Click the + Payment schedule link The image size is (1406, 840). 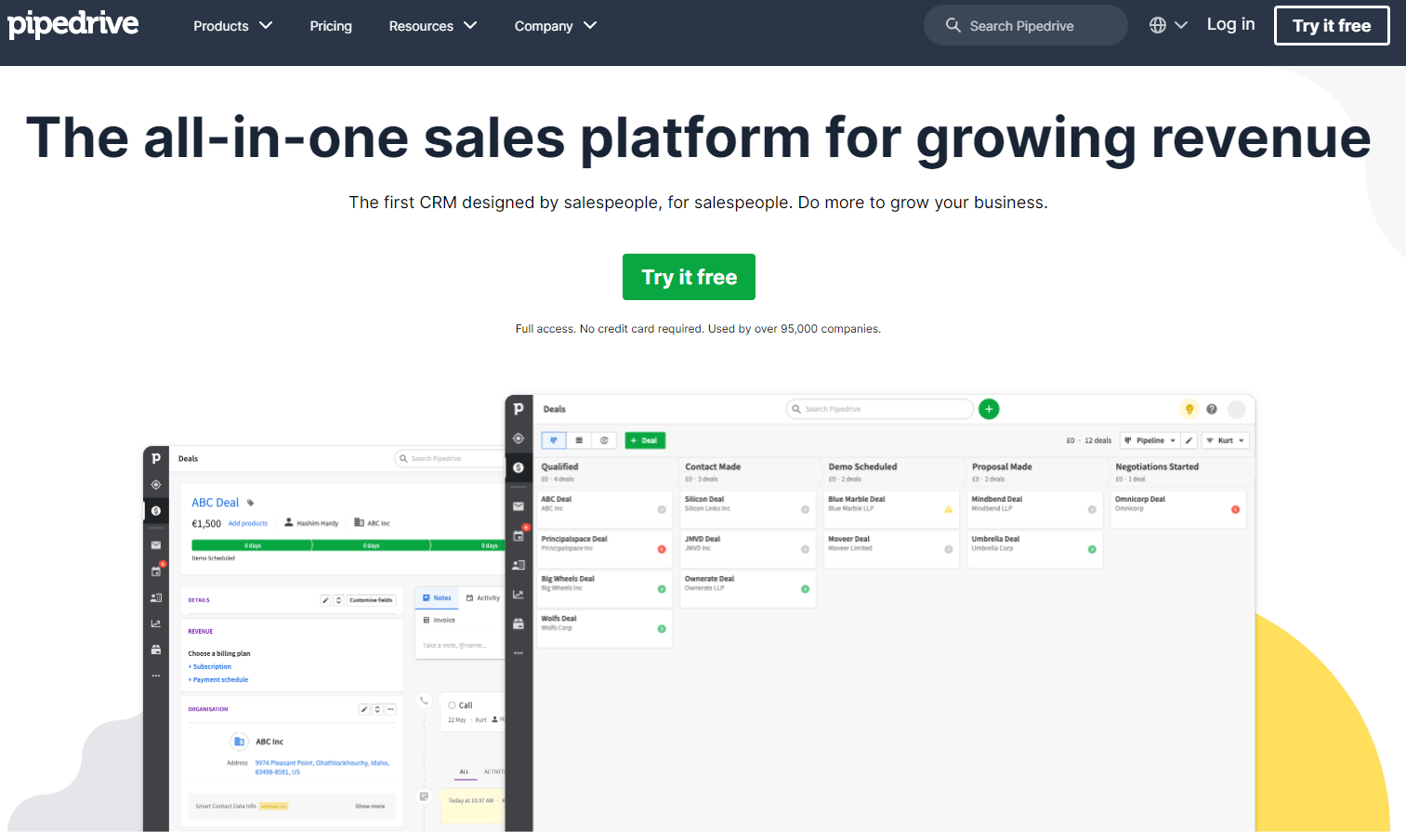click(x=218, y=679)
